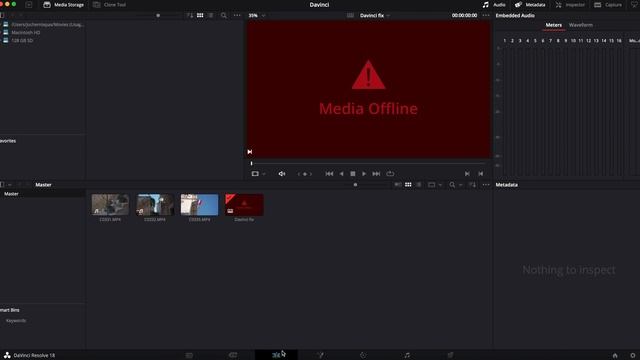The width and height of the screenshot is (640, 360).
Task: Set the mark out point
Action: tap(480, 174)
